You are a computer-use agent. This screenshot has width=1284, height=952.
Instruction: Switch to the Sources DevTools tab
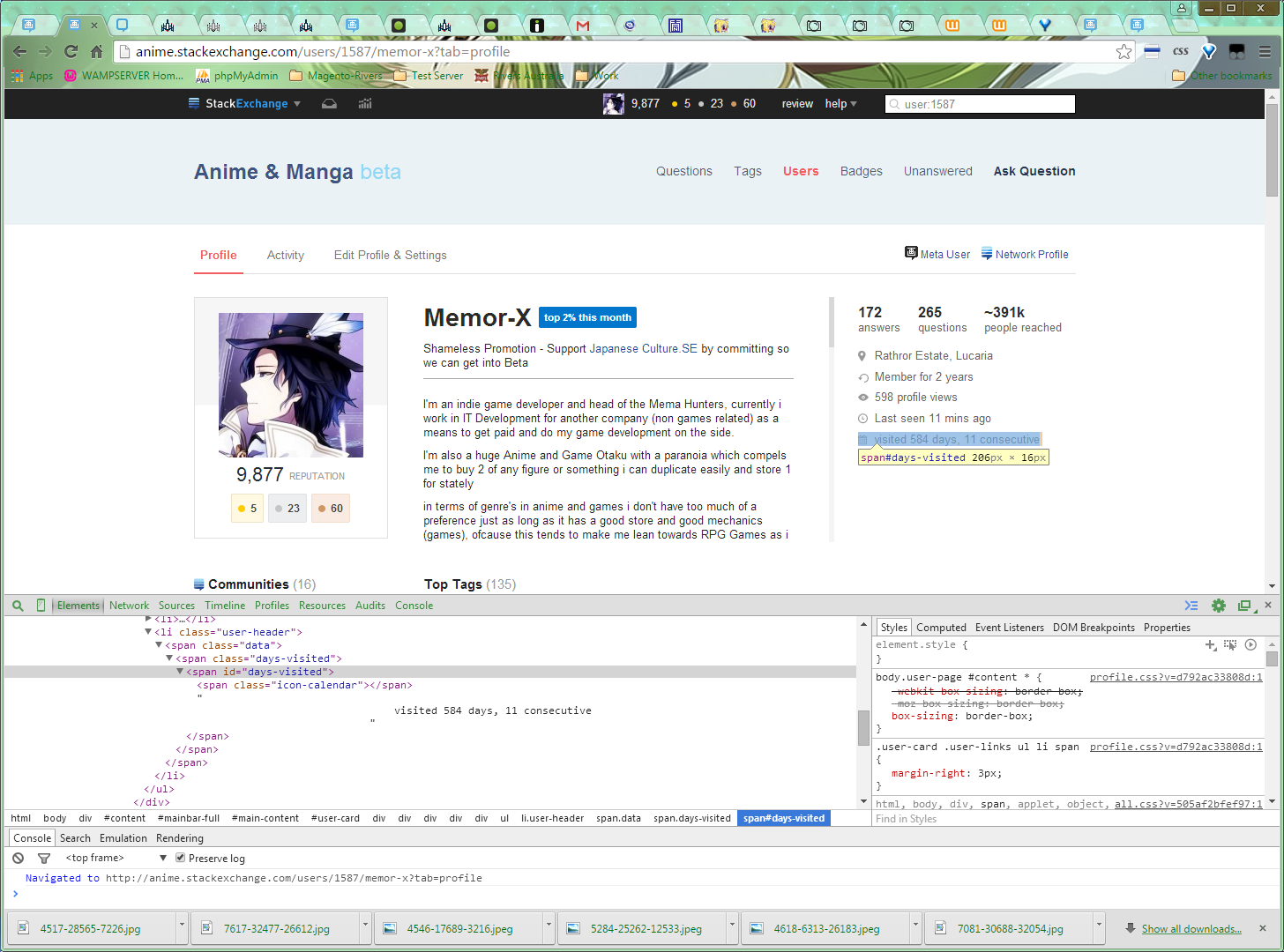point(176,606)
